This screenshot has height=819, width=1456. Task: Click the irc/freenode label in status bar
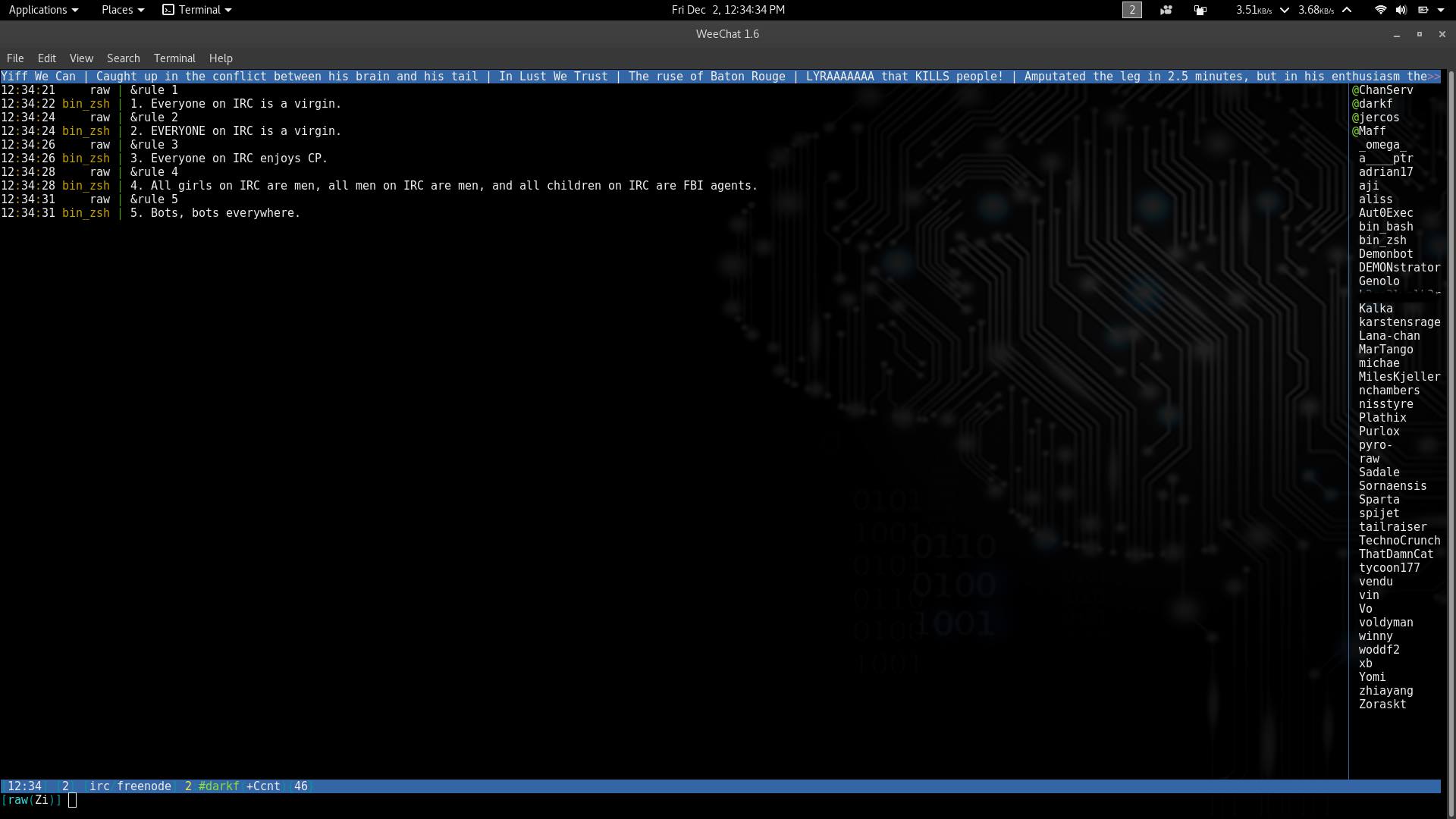[130, 786]
